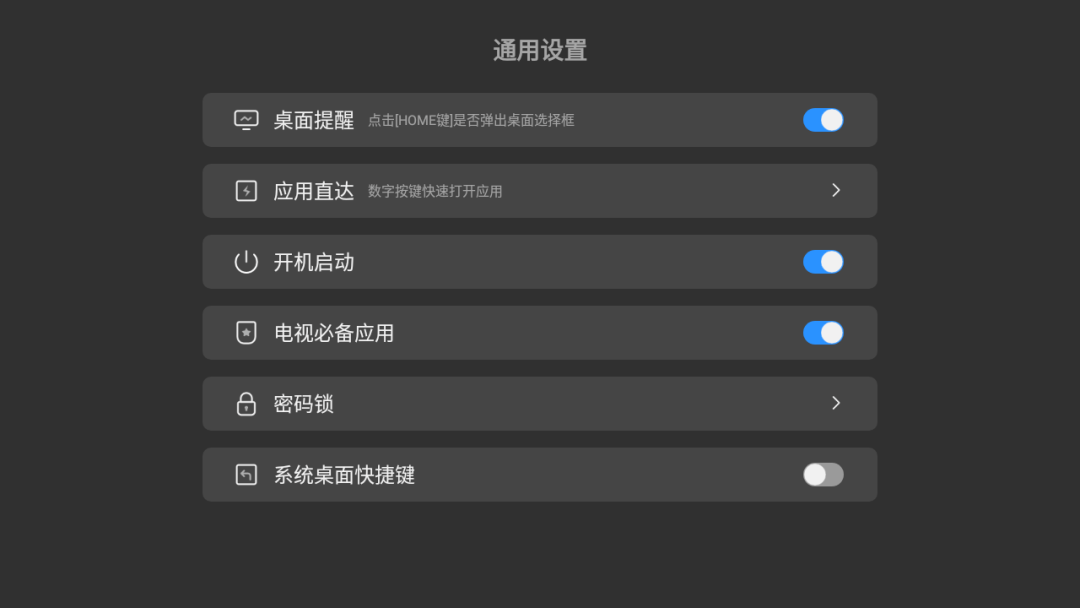Click the 系统桌面快捷键 label text

point(344,475)
